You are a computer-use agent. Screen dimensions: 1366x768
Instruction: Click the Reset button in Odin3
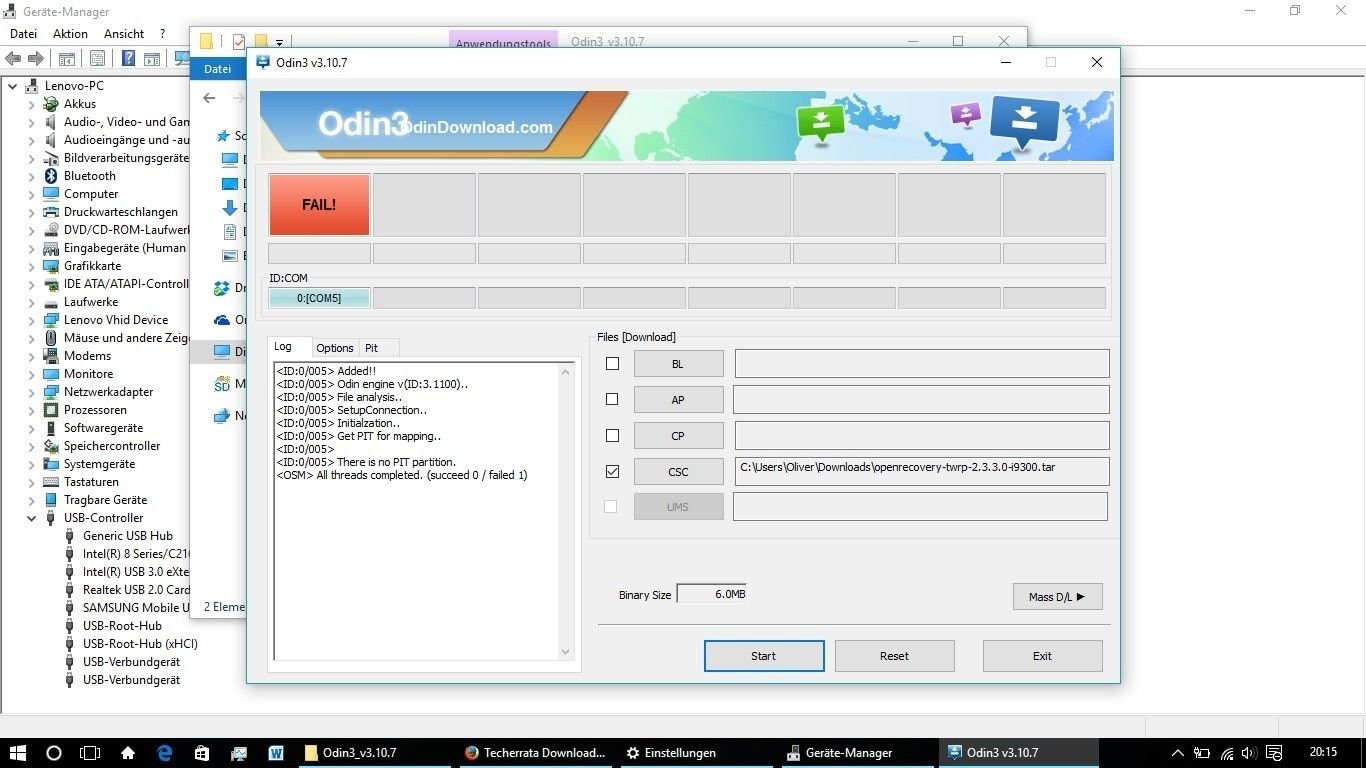click(895, 656)
